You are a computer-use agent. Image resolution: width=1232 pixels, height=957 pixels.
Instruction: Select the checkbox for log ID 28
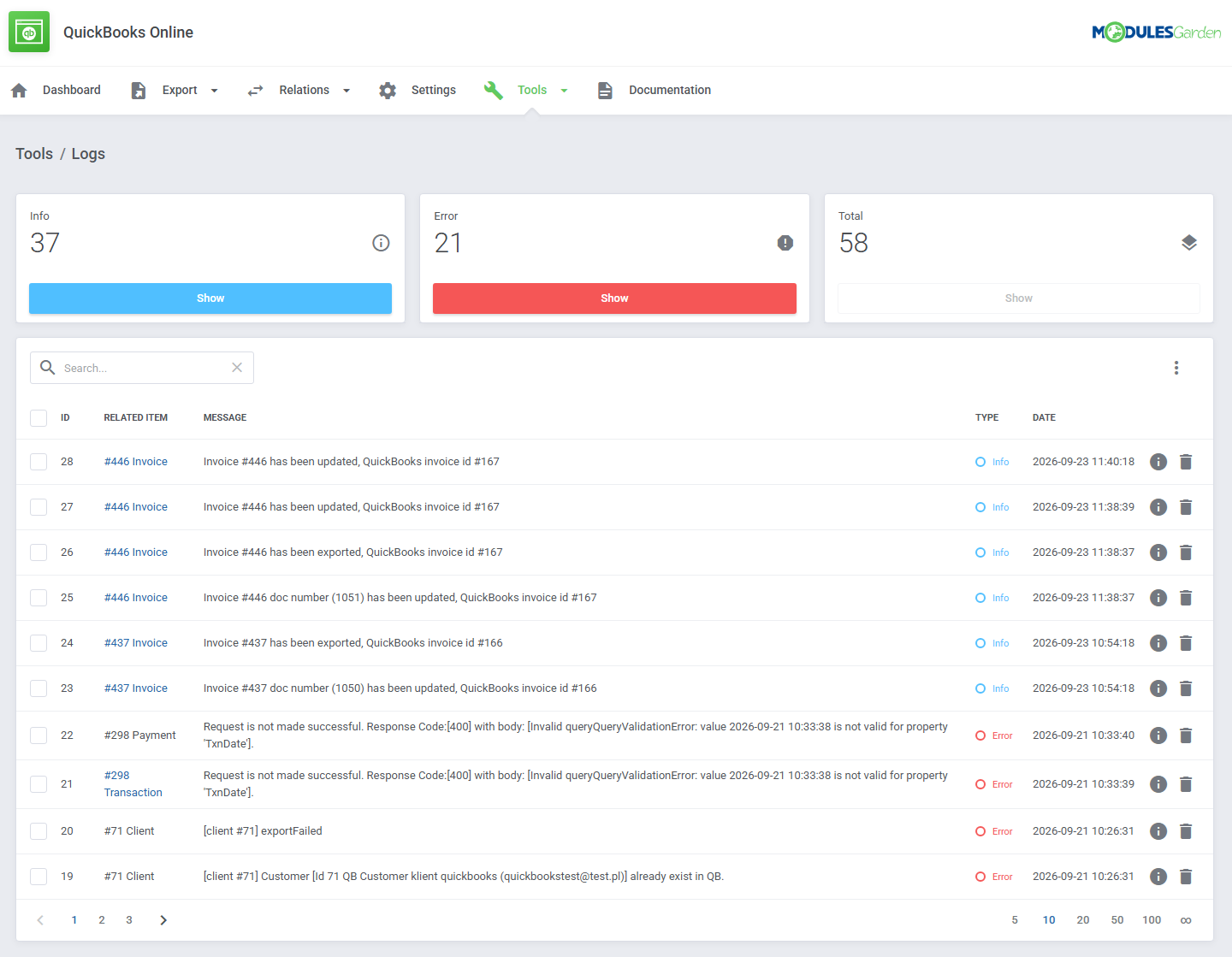(x=38, y=462)
